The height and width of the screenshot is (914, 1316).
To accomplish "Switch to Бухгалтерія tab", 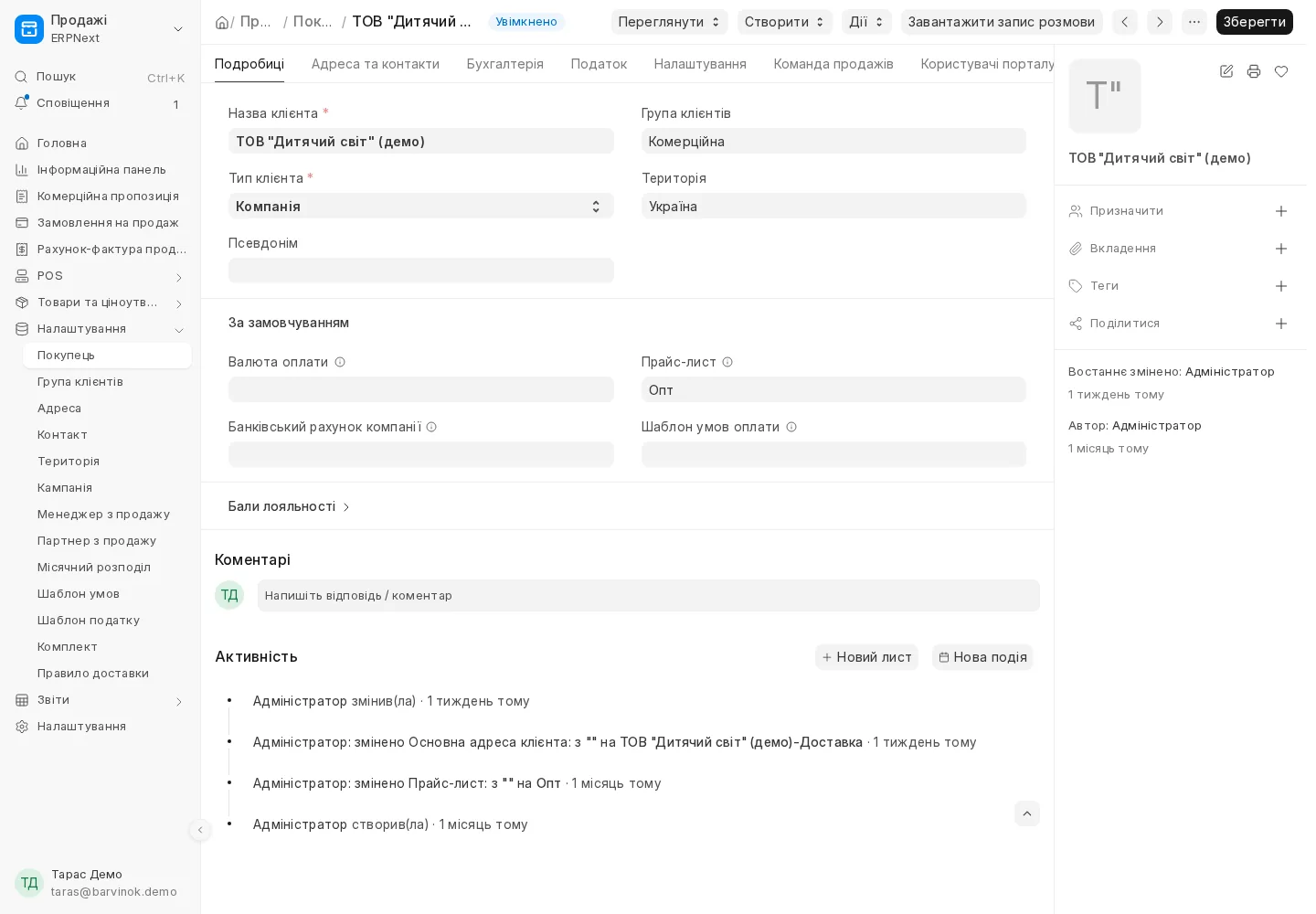I will point(505,64).
